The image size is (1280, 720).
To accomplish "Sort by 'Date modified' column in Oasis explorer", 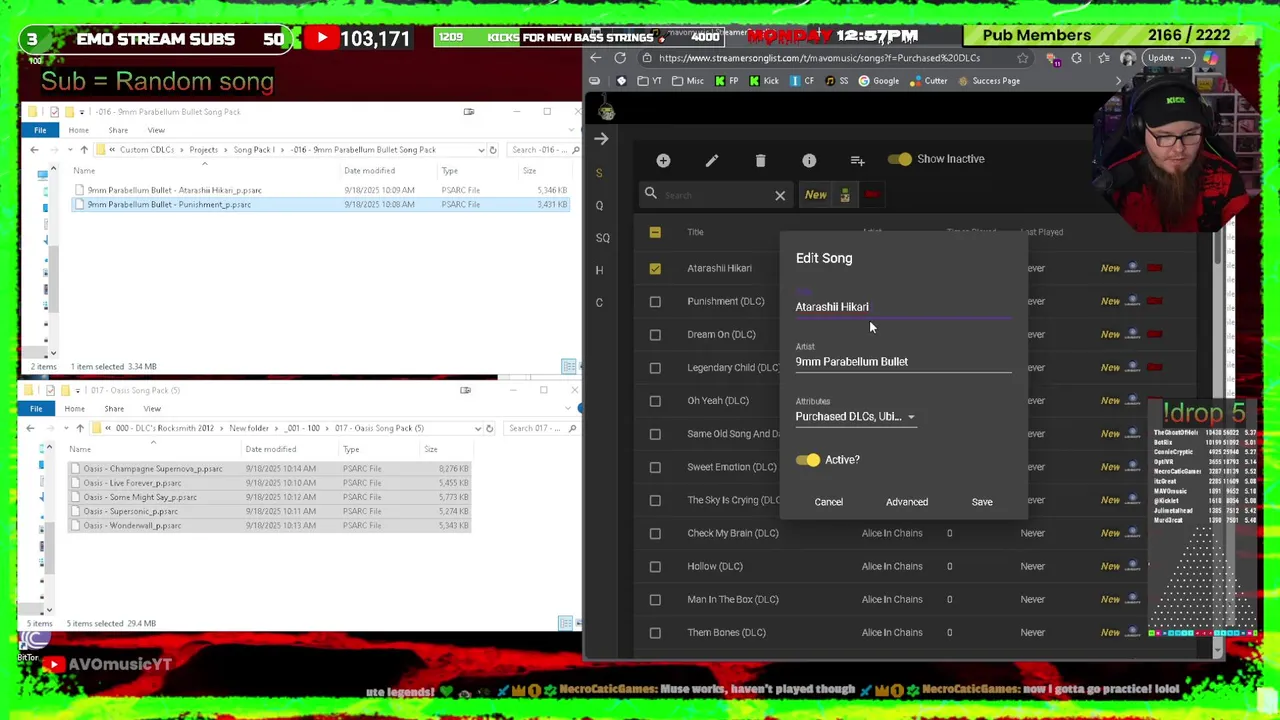I will [x=271, y=449].
